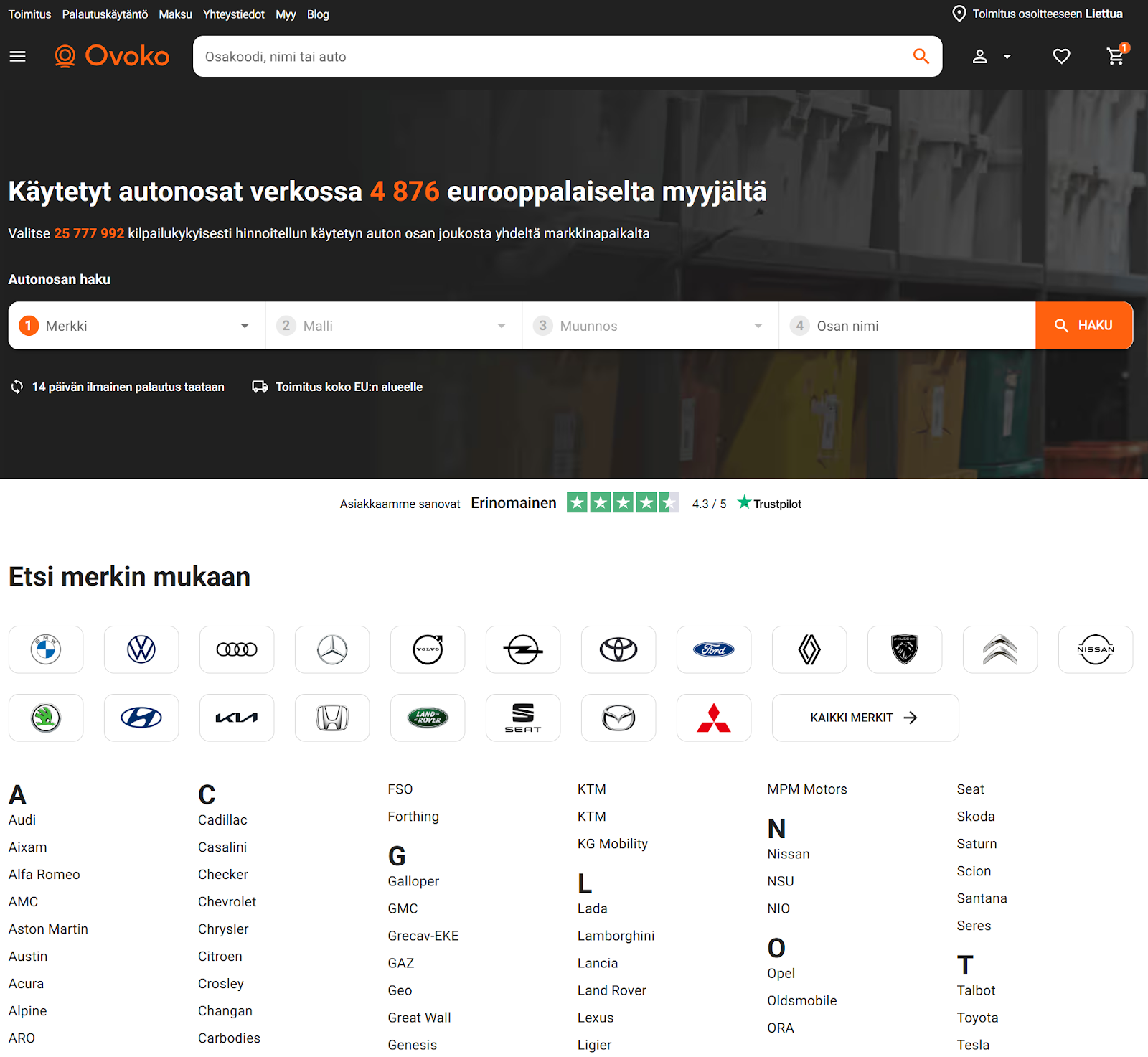Image resolution: width=1148 pixels, height=1057 pixels.
Task: Open the MPM Motors brand link
Action: (807, 789)
